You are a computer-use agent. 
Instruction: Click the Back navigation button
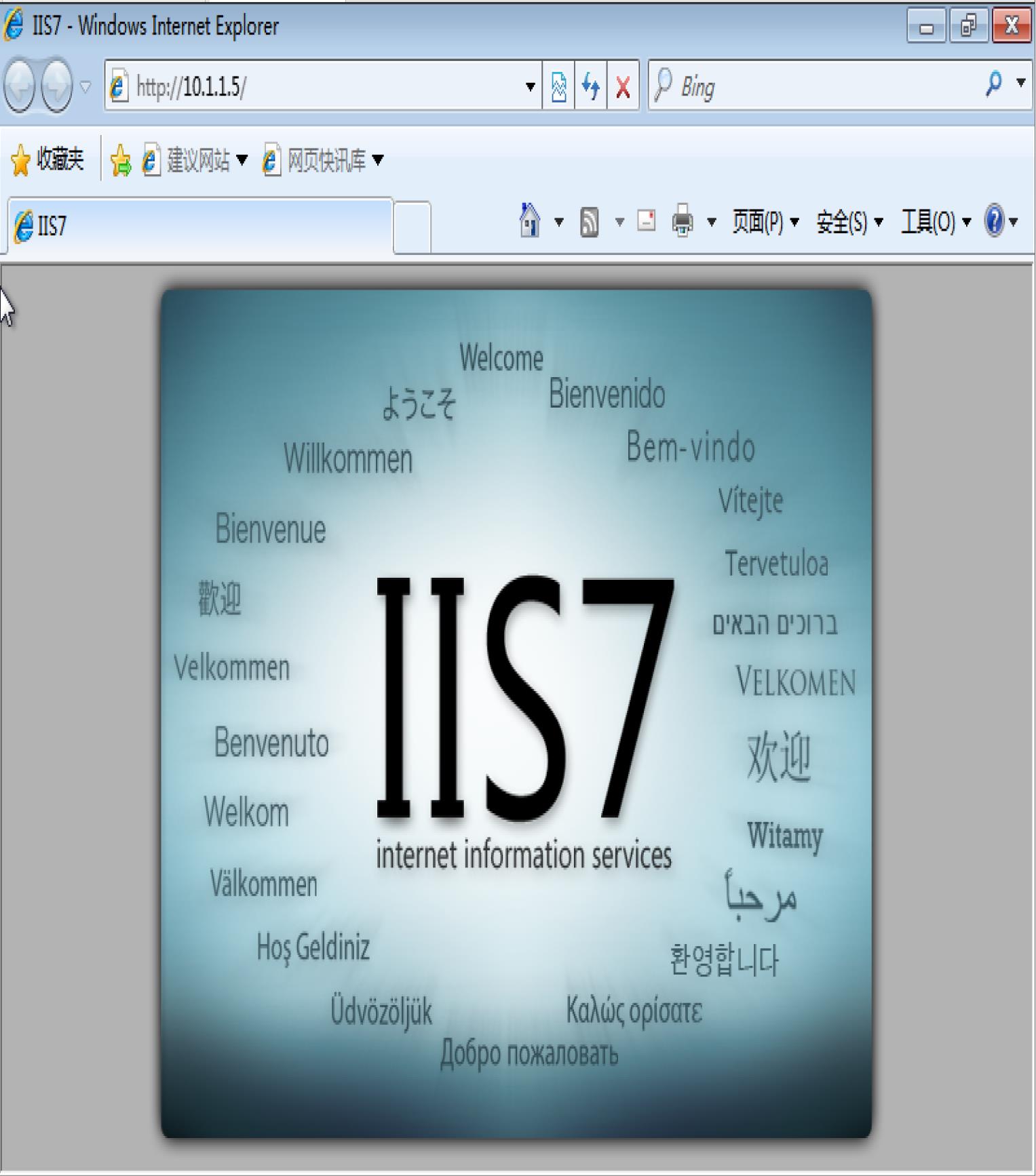pyautogui.click(x=19, y=85)
